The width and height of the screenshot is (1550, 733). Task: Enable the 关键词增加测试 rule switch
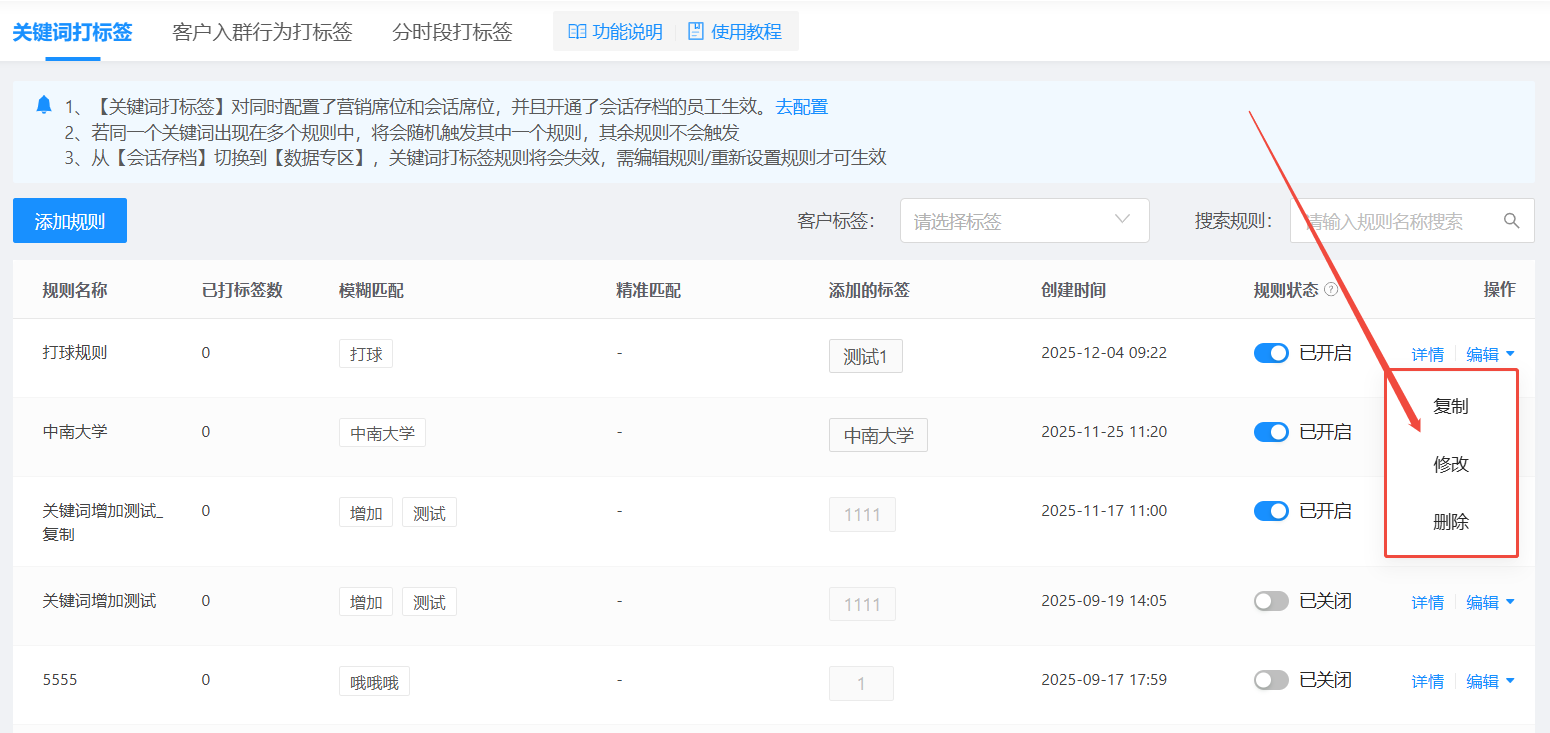click(1271, 601)
